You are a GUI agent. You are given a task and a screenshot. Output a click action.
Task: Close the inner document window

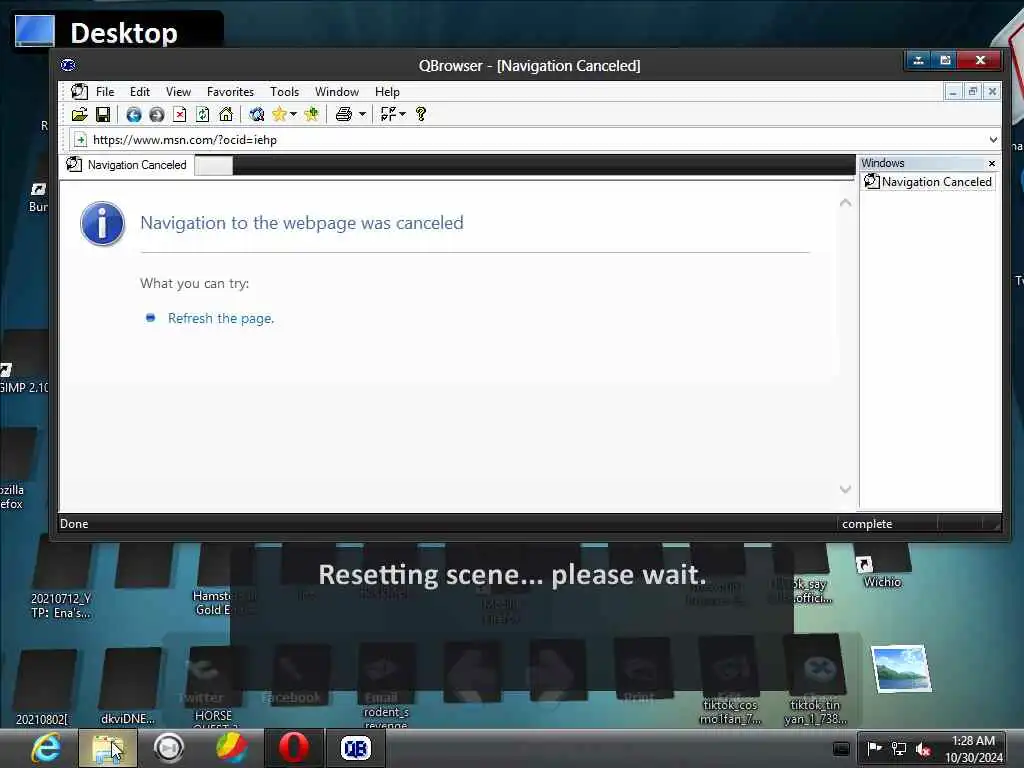(992, 91)
